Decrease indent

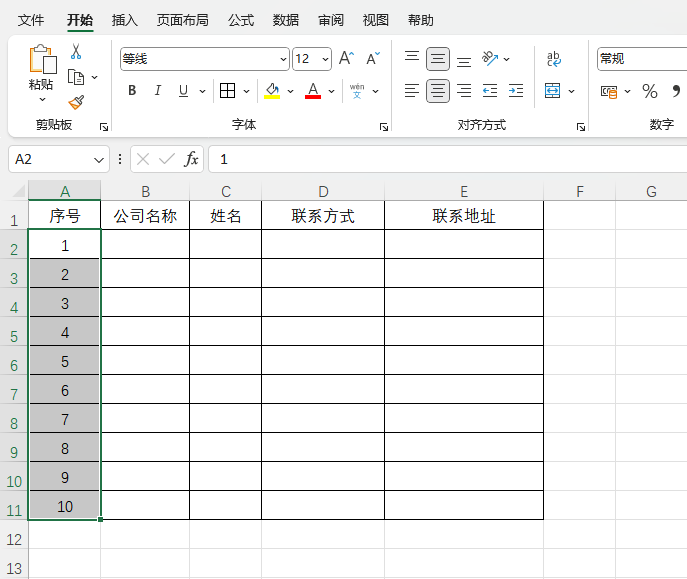490,91
